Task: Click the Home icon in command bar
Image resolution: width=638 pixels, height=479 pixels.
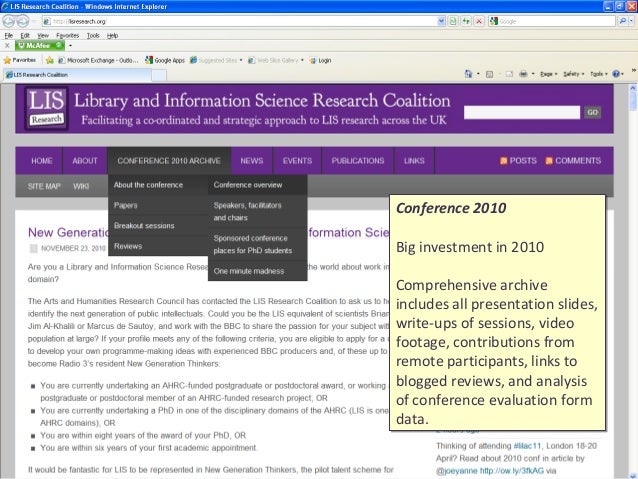Action: (467, 74)
